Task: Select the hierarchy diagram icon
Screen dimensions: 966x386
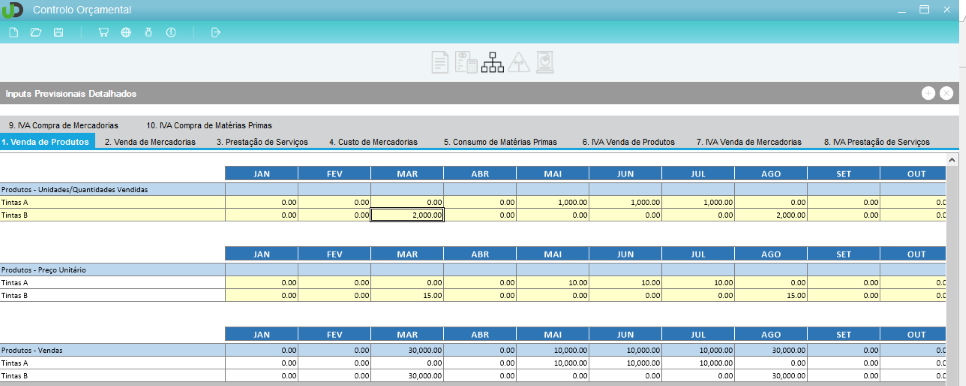Action: tap(493, 62)
